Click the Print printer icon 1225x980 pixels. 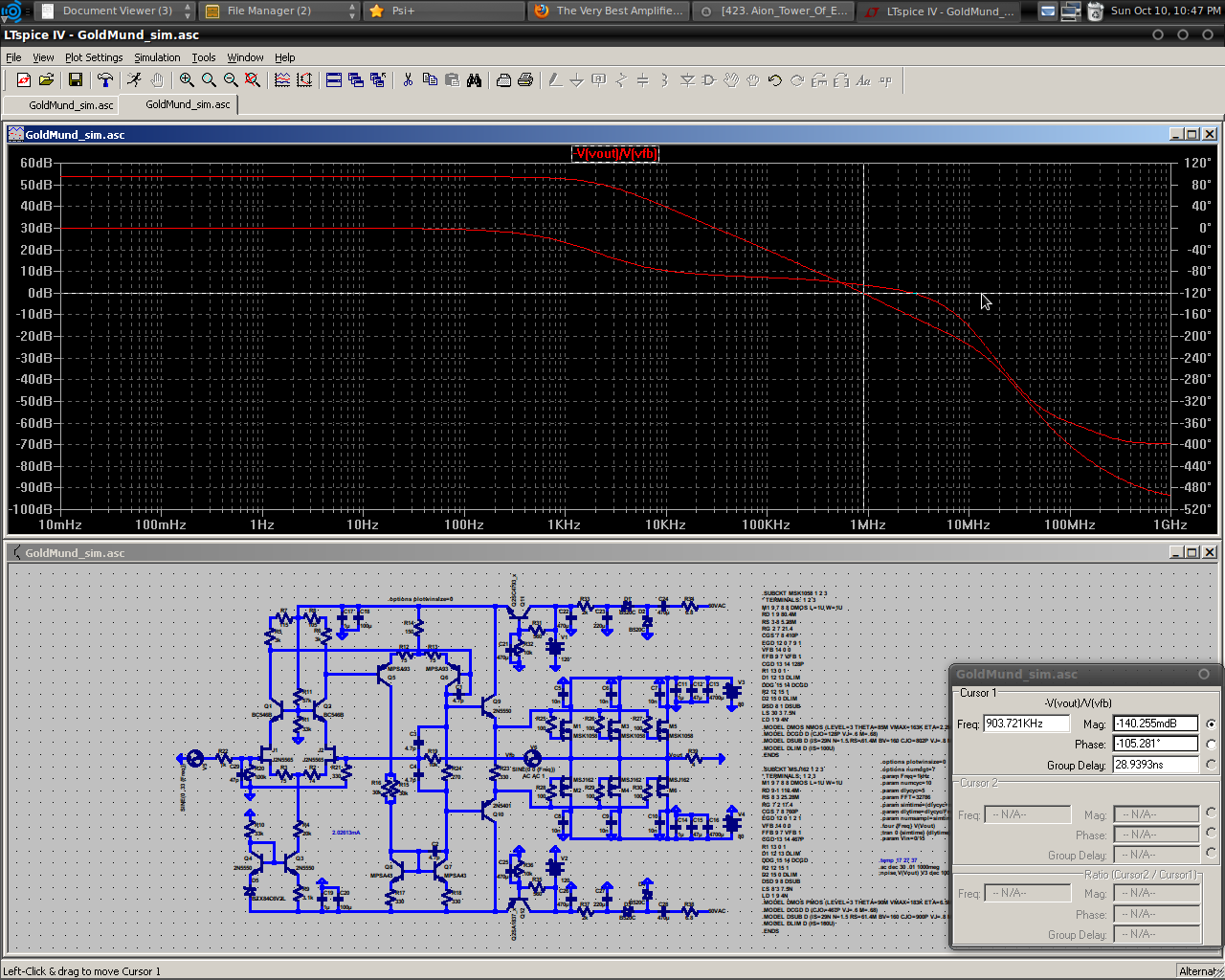525,80
